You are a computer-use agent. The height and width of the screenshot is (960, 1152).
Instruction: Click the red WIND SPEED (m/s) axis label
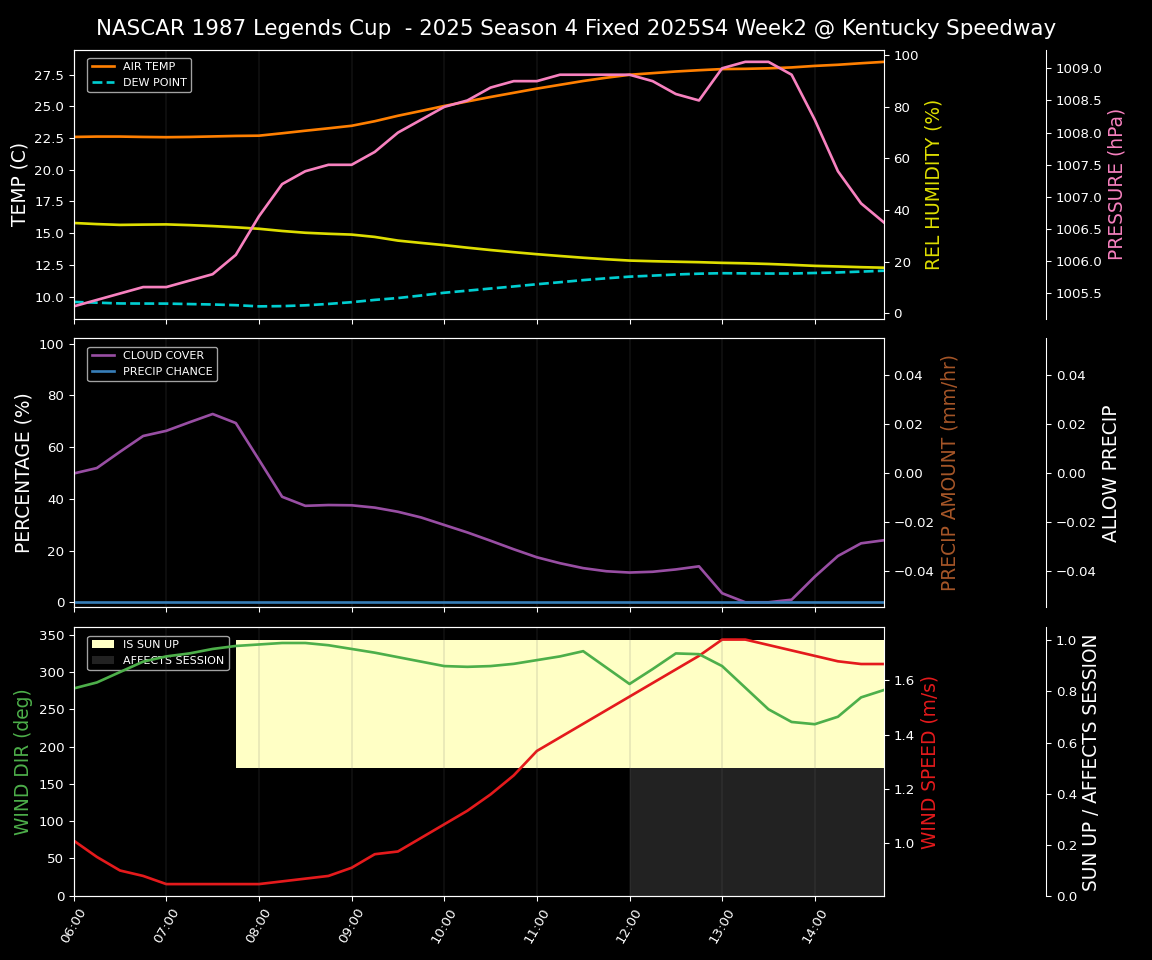[x=929, y=762]
